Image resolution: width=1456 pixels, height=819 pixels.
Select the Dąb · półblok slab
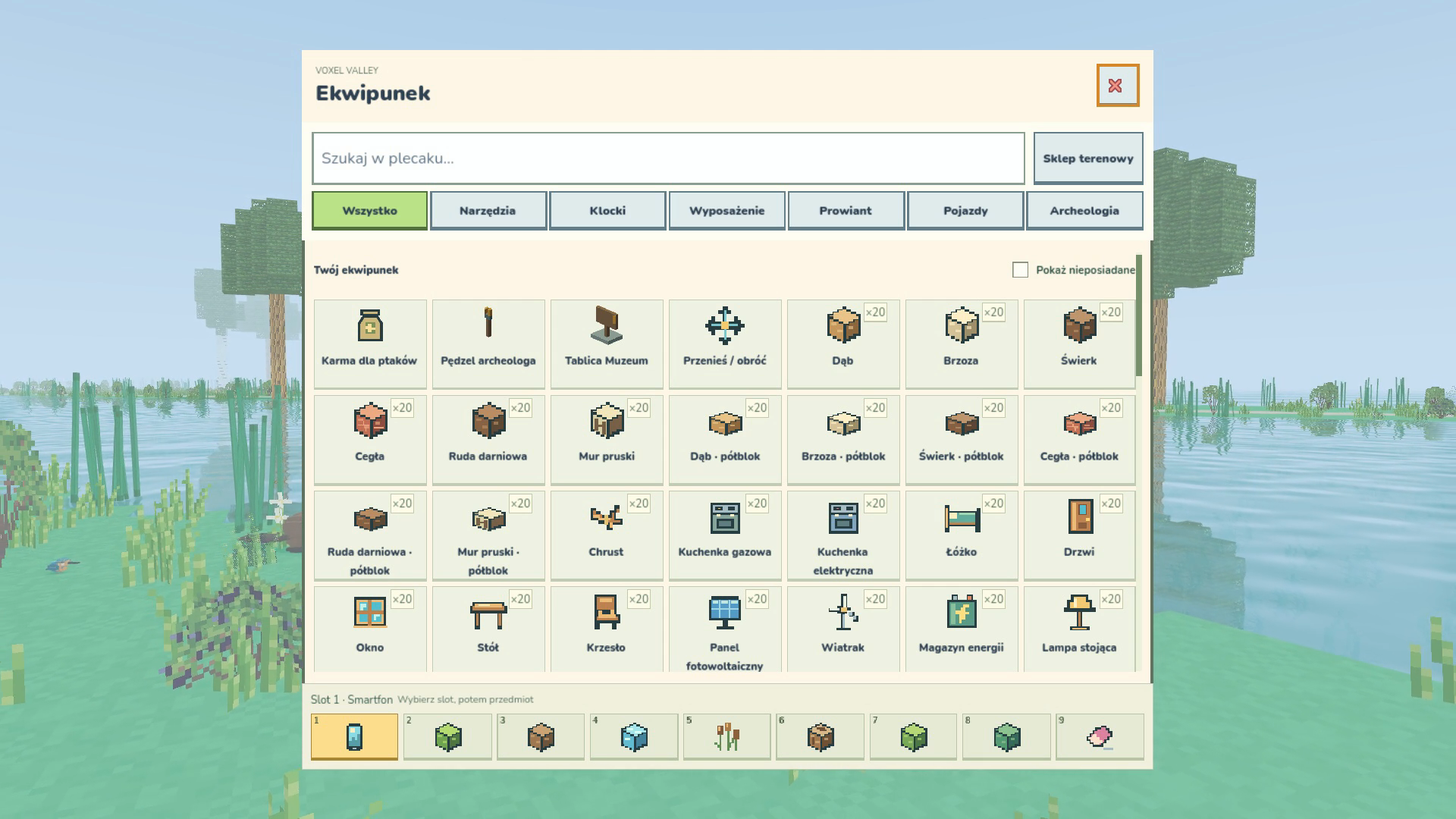point(725,439)
